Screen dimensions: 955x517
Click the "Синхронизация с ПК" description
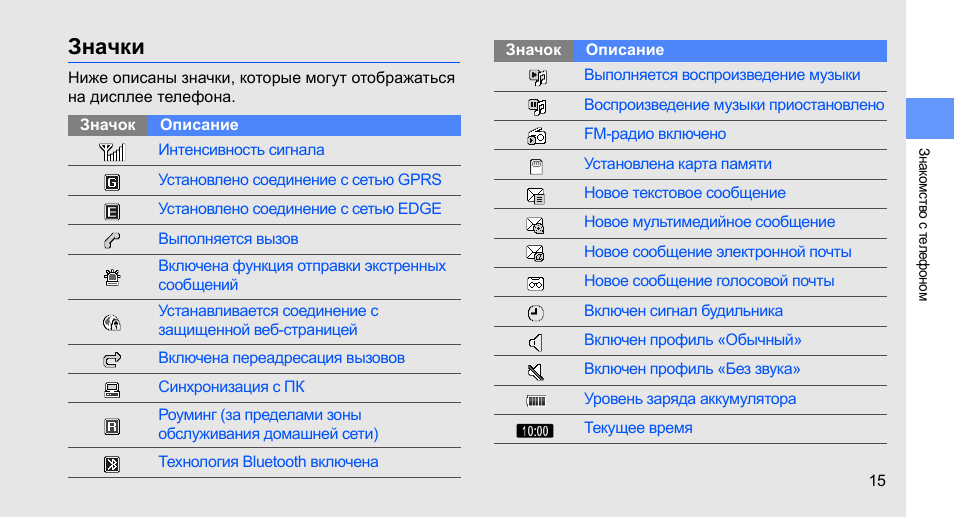(x=231, y=387)
